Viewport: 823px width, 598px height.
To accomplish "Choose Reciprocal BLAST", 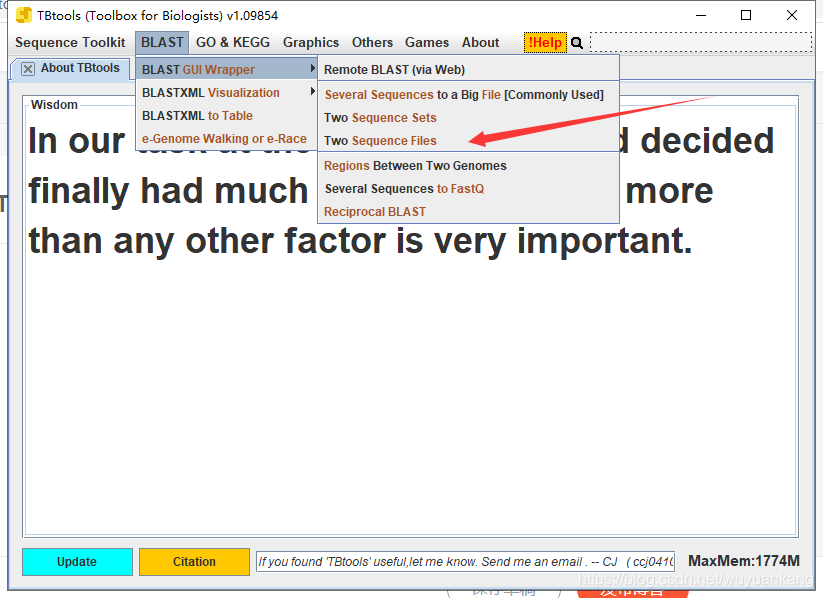I will 468,212.
